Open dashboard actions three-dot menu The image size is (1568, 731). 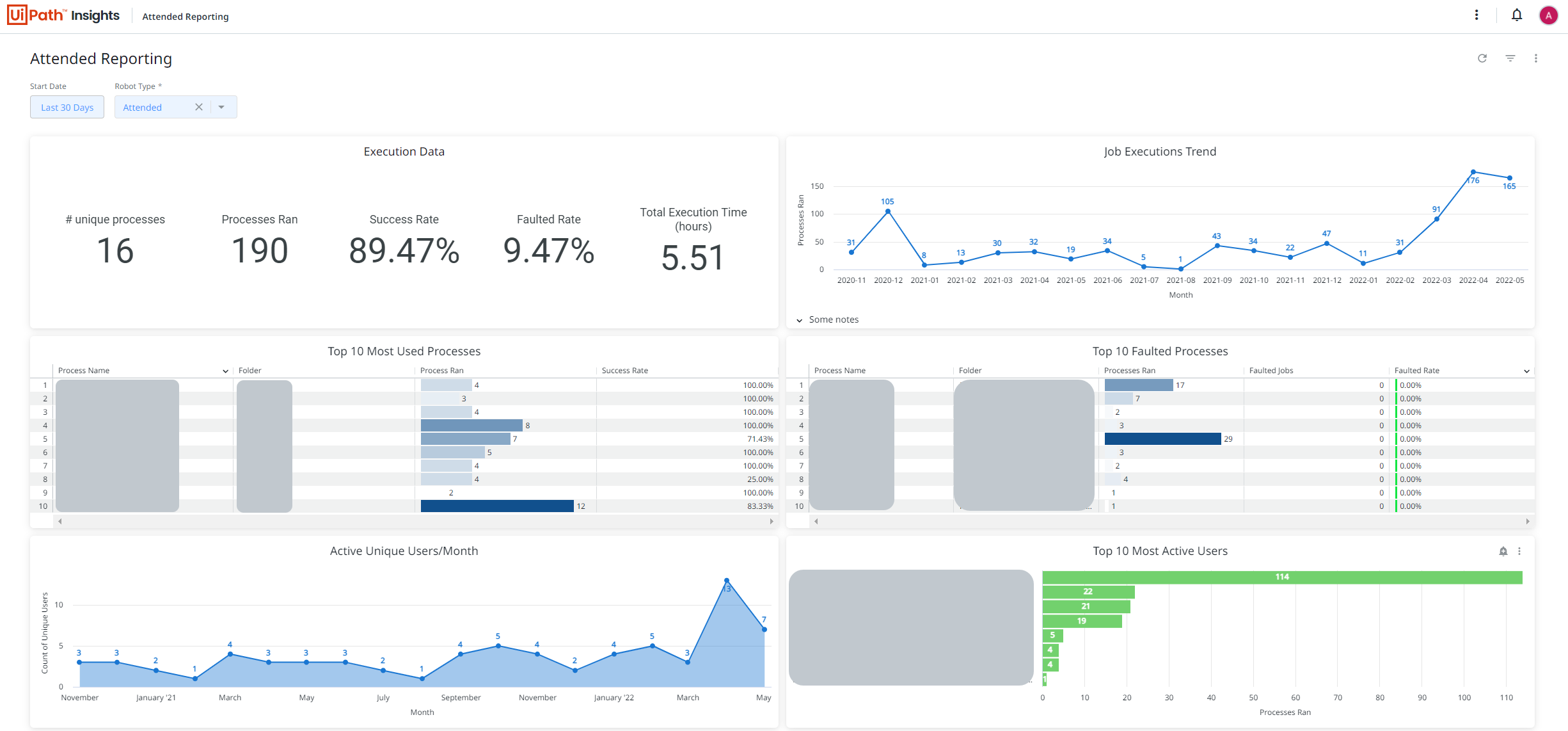pyautogui.click(x=1536, y=58)
